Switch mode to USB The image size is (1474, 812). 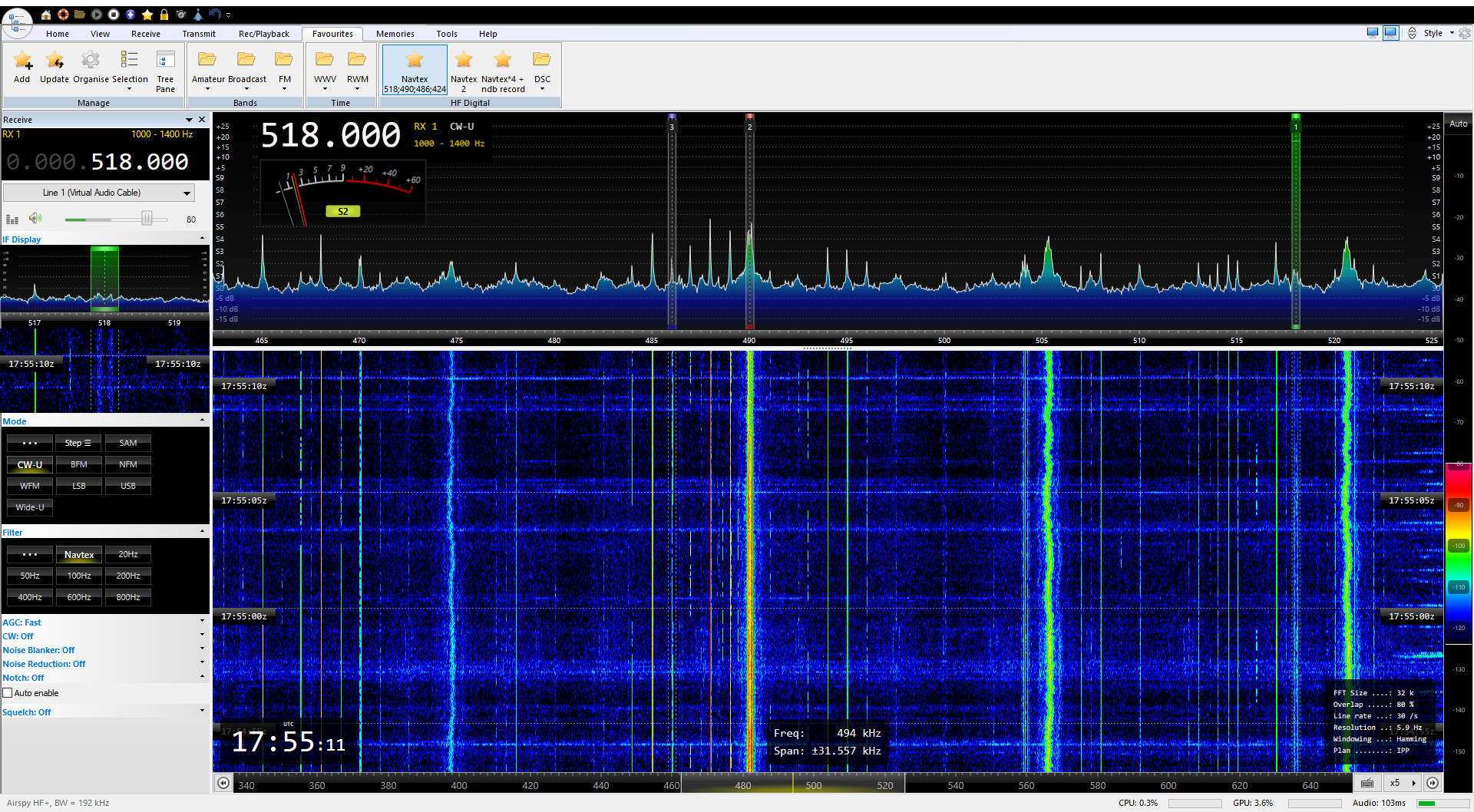click(128, 486)
